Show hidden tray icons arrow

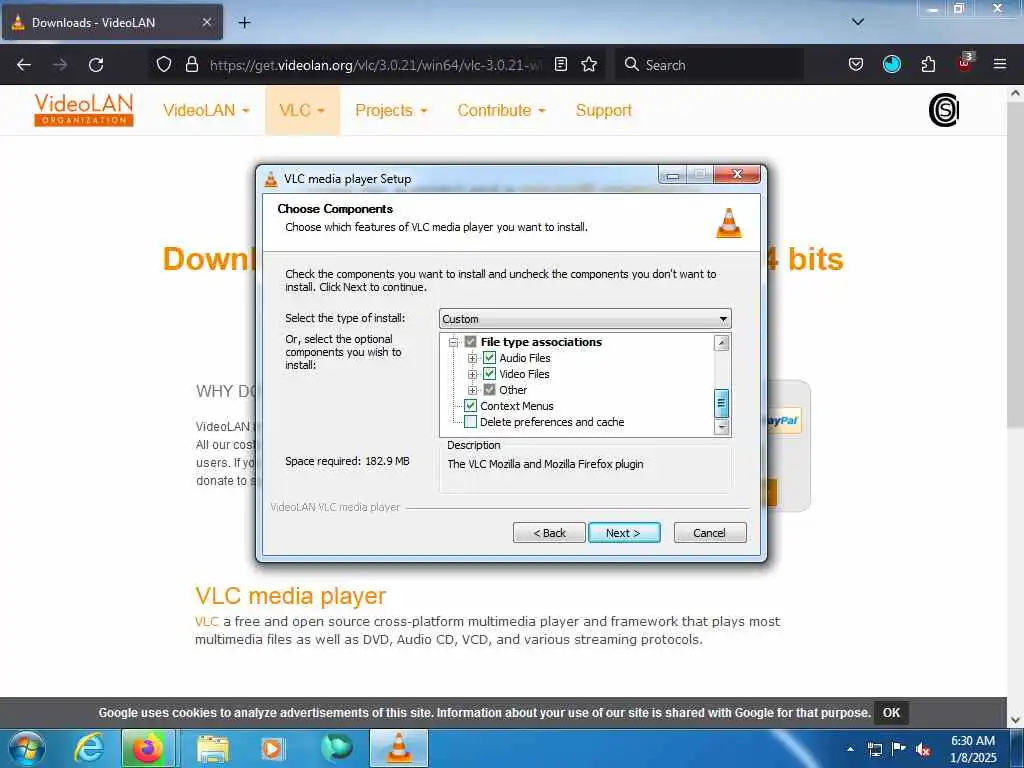[850, 749]
